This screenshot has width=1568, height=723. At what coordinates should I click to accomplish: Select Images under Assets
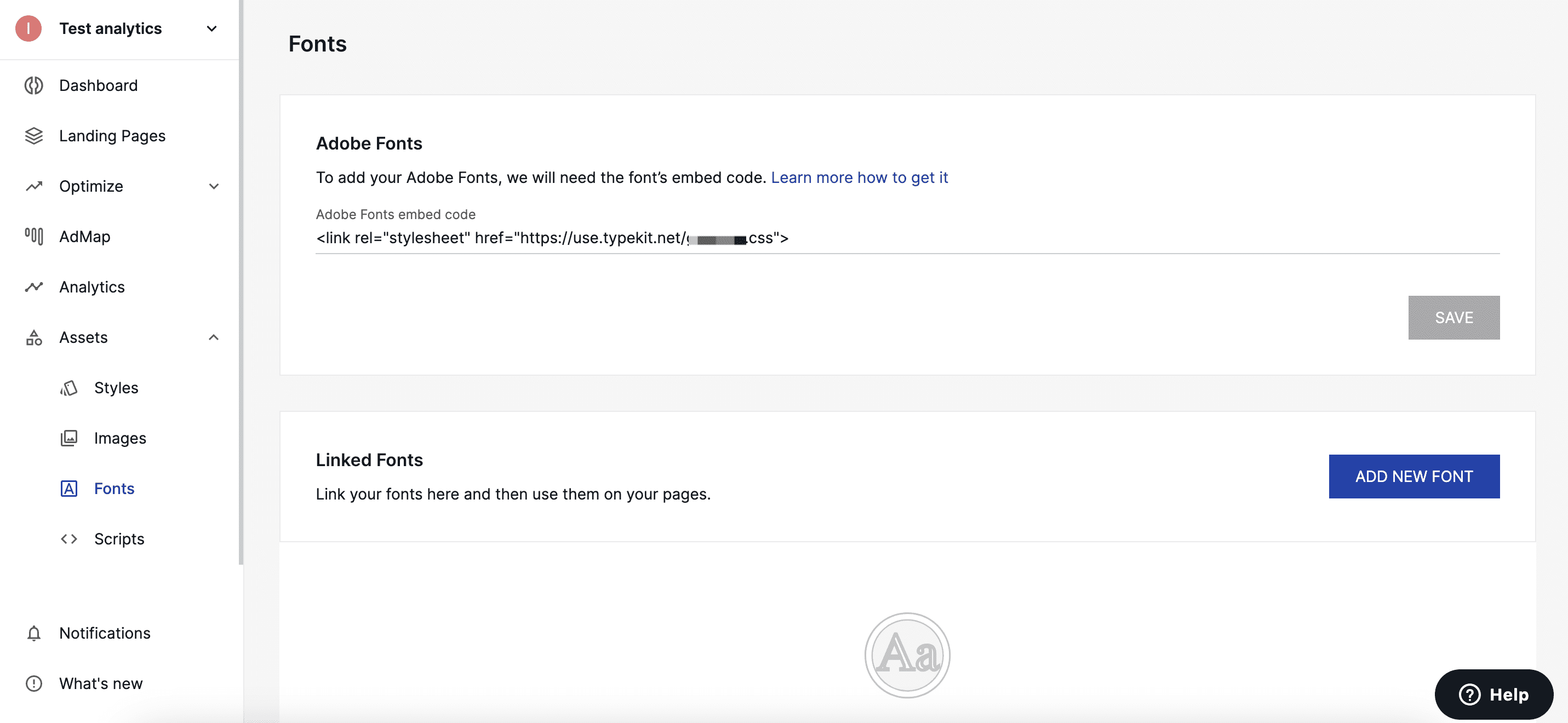pyautogui.click(x=119, y=438)
